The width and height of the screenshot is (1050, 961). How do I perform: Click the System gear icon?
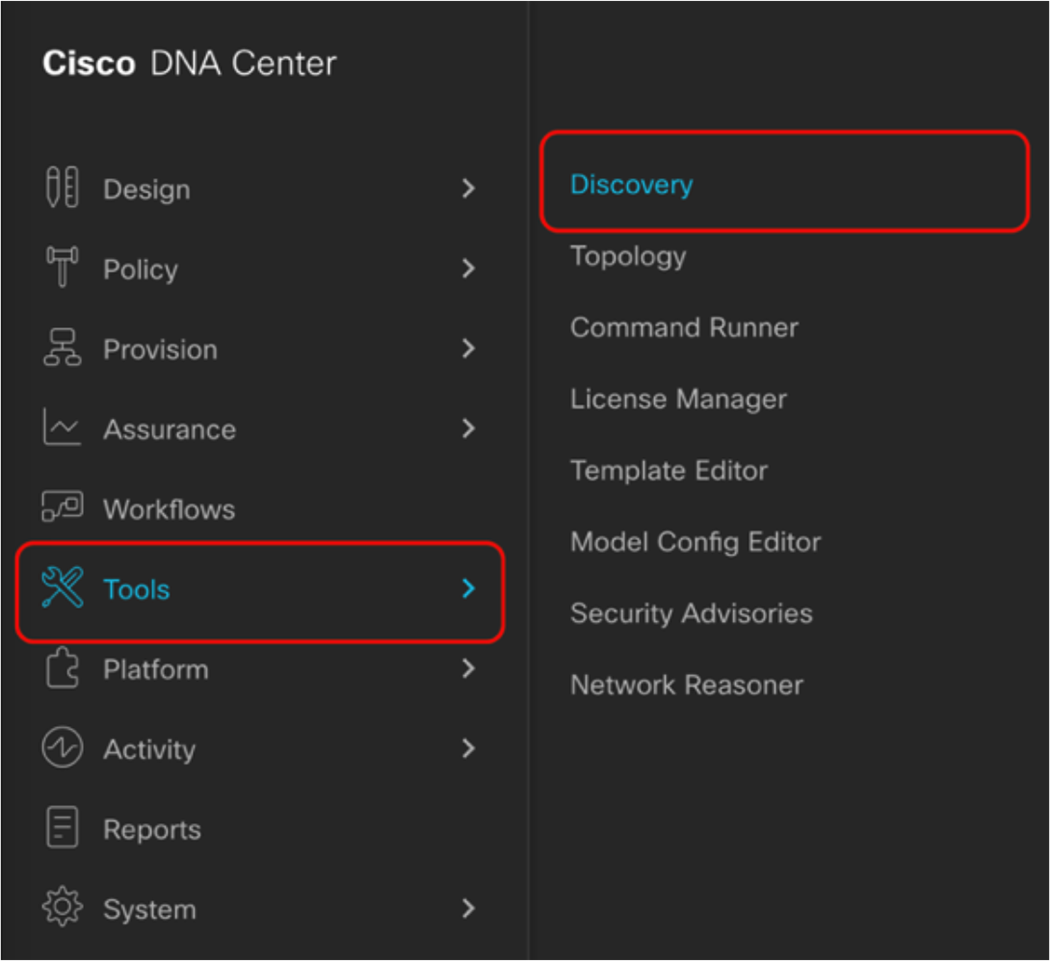pos(62,907)
